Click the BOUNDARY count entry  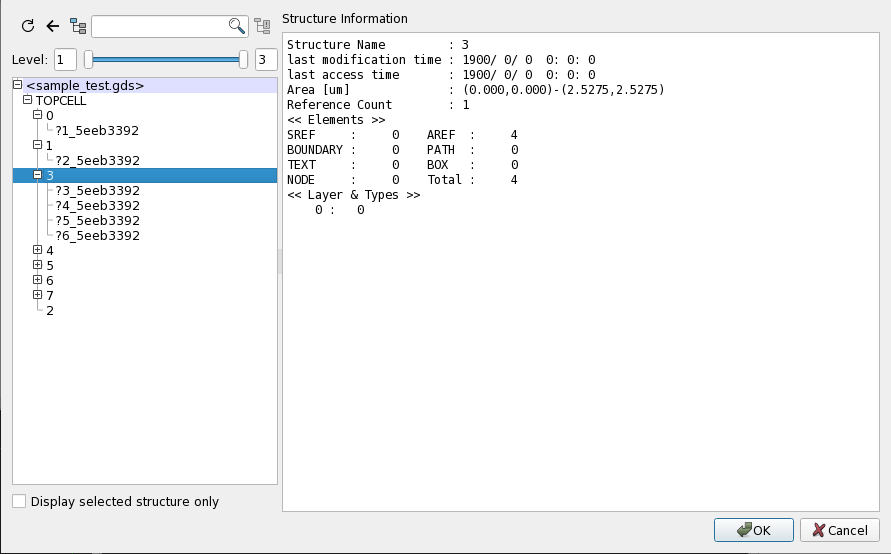343,150
